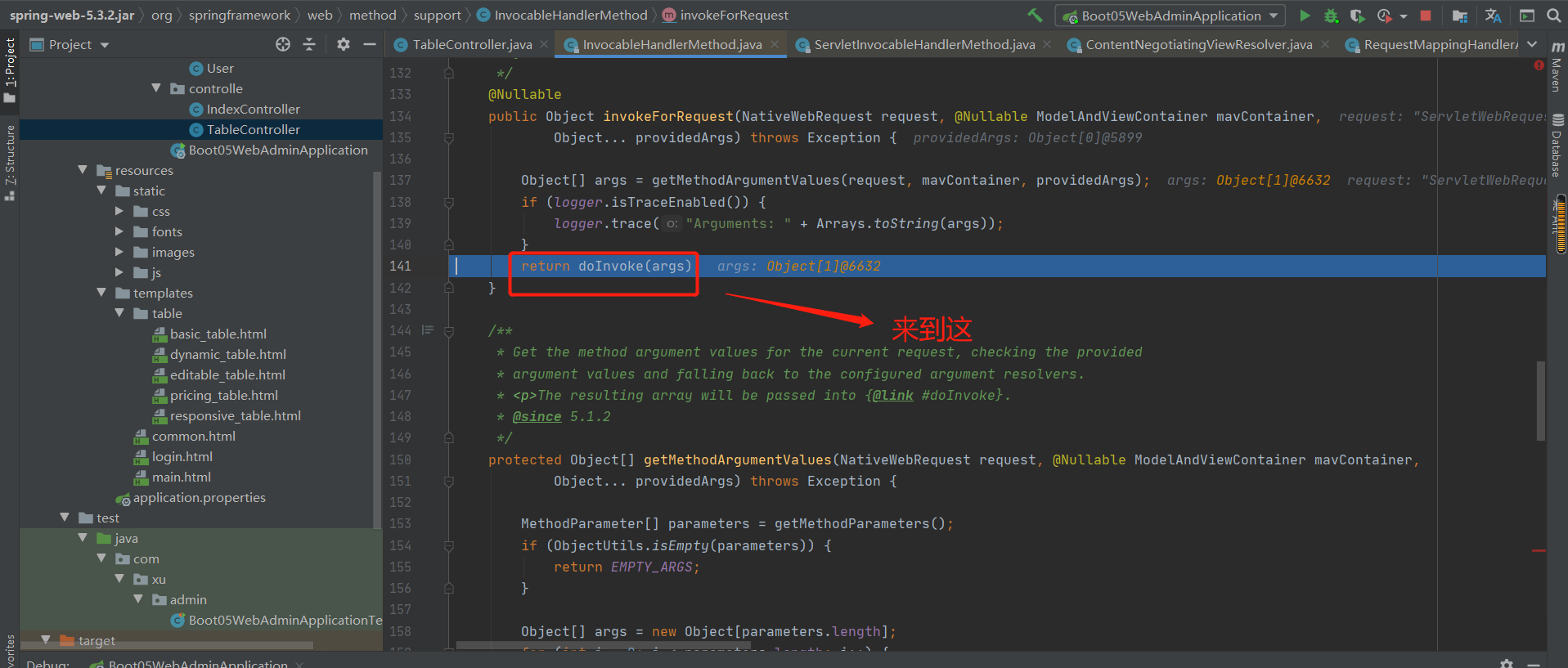Close the ServletInvocableHandlerMethod.java tab
The image size is (1568, 668).
coord(1047,44)
